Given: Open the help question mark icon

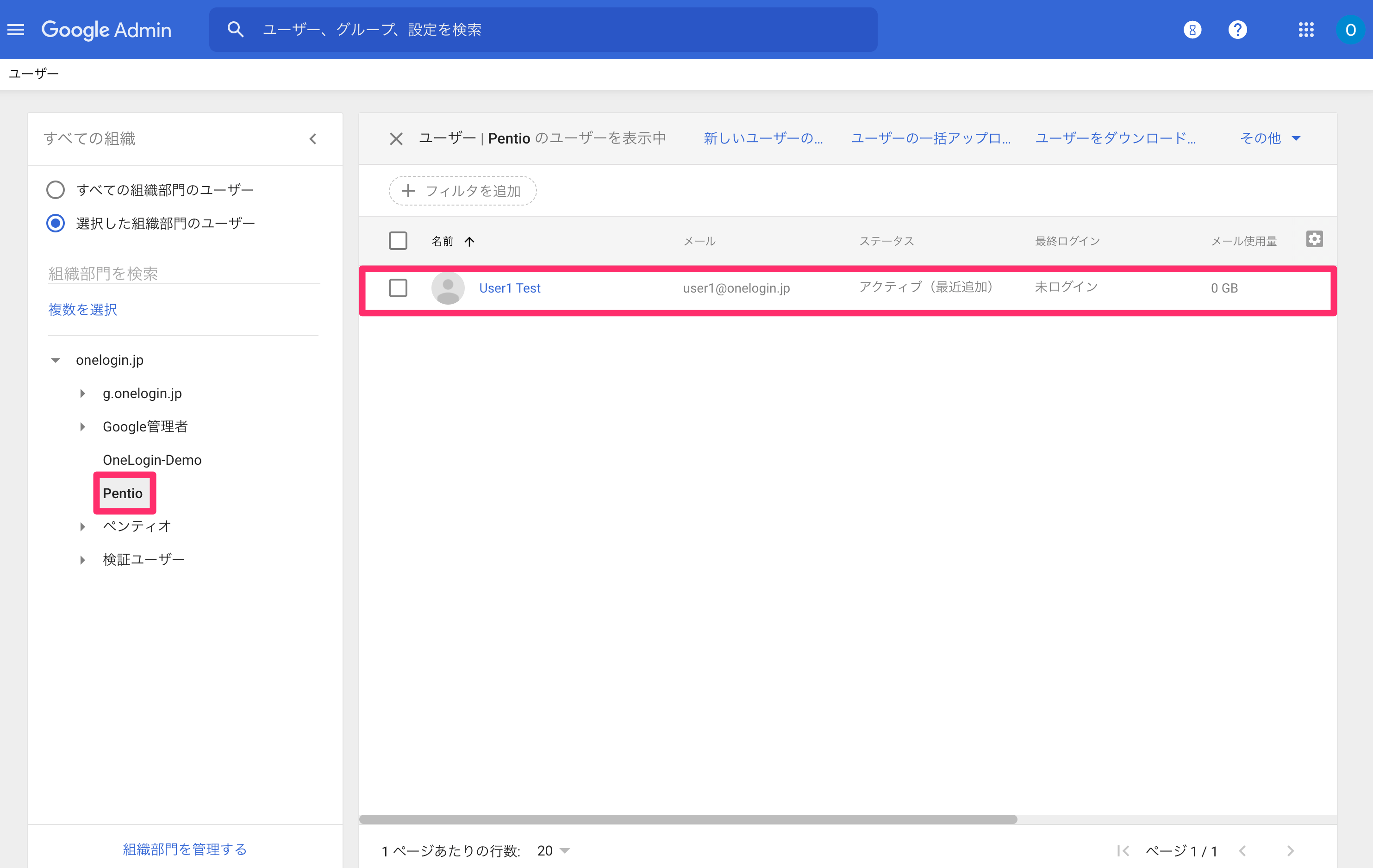Looking at the screenshot, I should pyautogui.click(x=1237, y=30).
